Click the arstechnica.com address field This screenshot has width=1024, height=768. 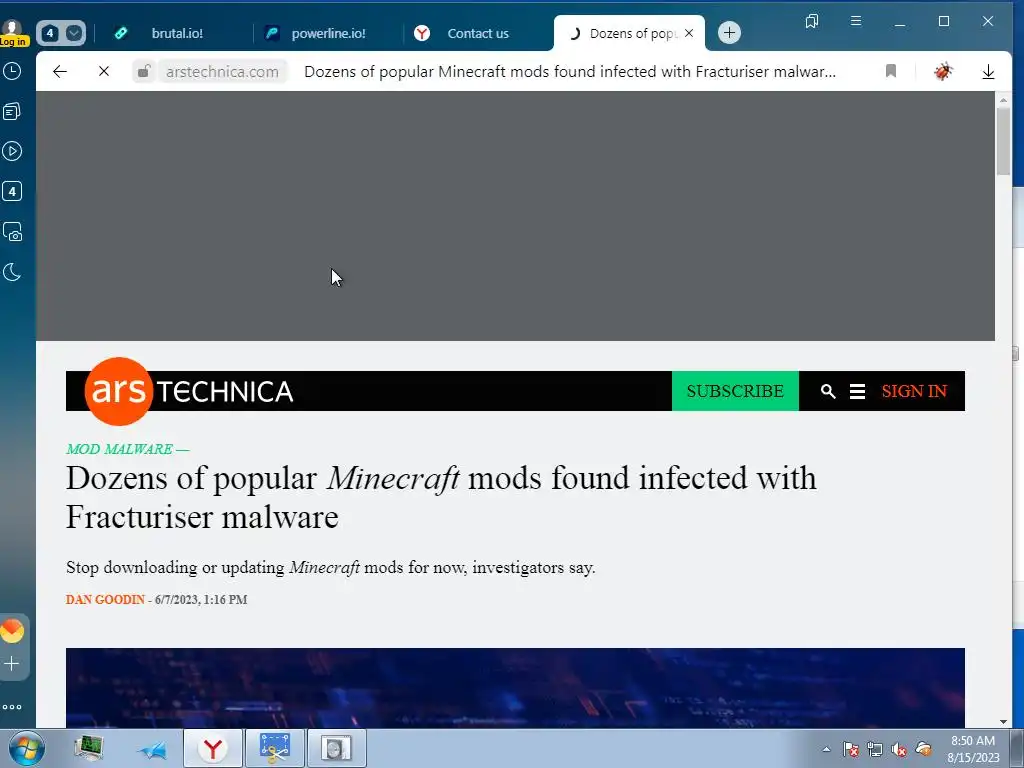click(x=222, y=71)
